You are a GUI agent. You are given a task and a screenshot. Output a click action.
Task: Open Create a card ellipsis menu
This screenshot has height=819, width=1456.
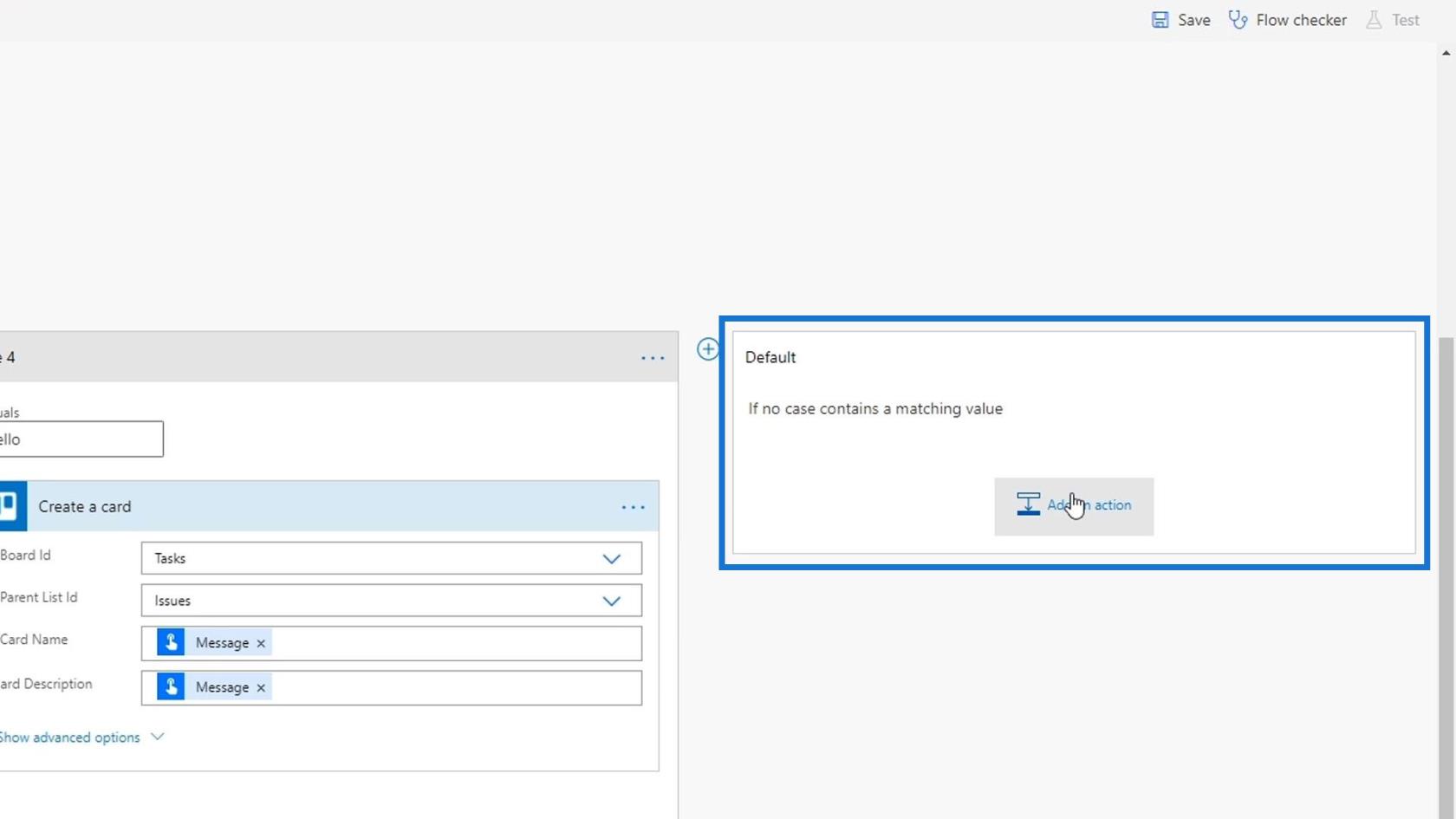(x=634, y=507)
